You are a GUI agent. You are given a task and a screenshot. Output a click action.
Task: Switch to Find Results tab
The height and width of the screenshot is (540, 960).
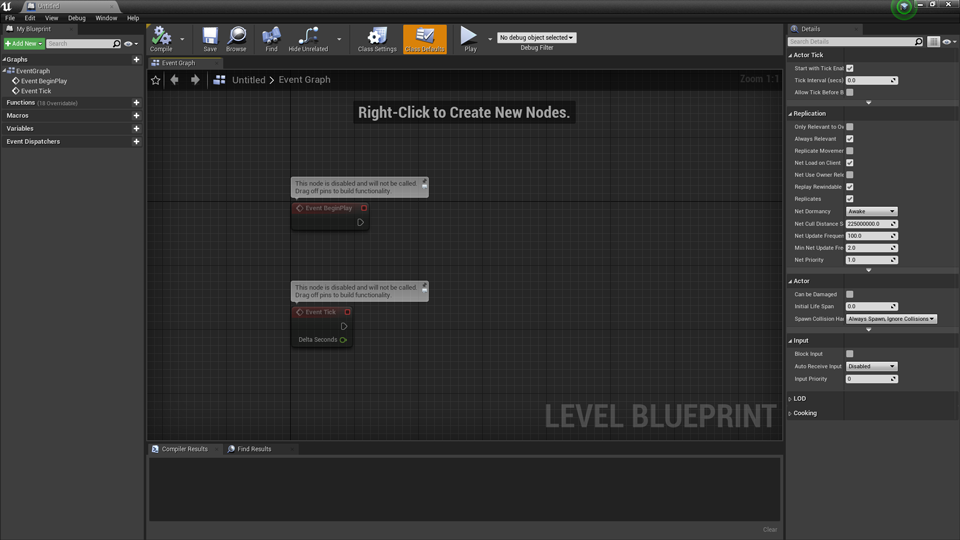coord(254,449)
